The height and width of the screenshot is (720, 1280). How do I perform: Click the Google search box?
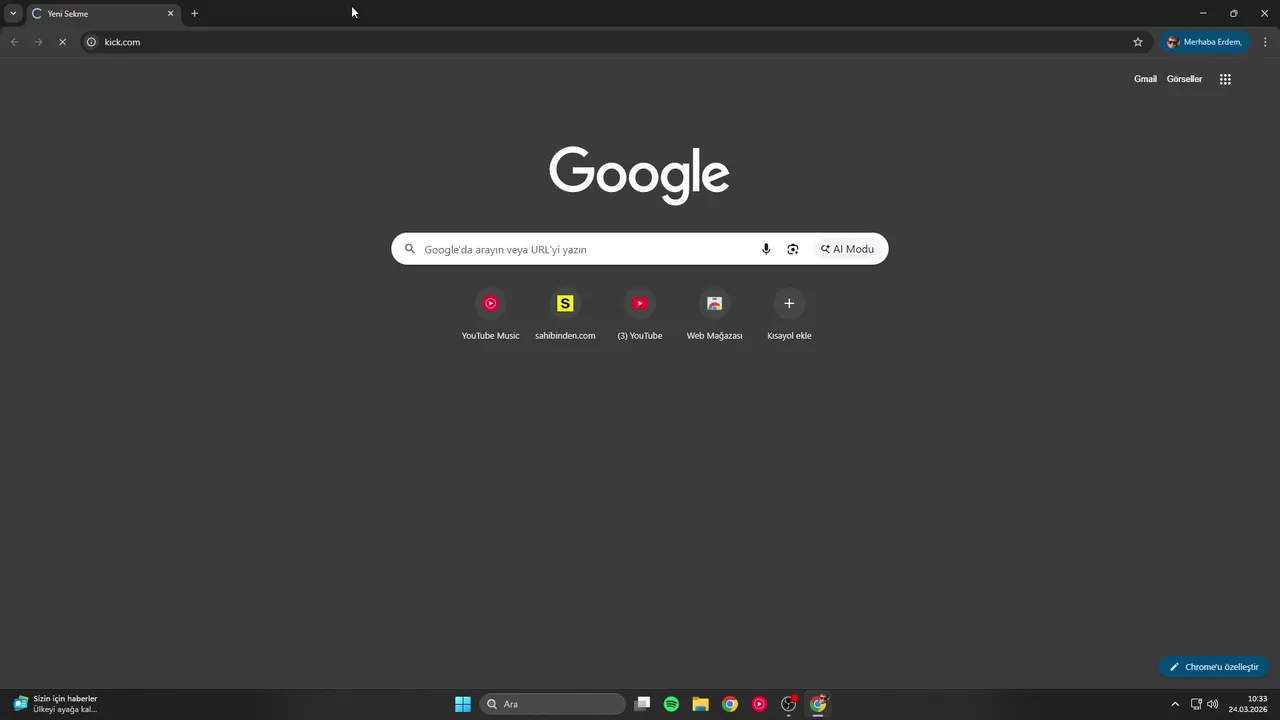(639, 249)
